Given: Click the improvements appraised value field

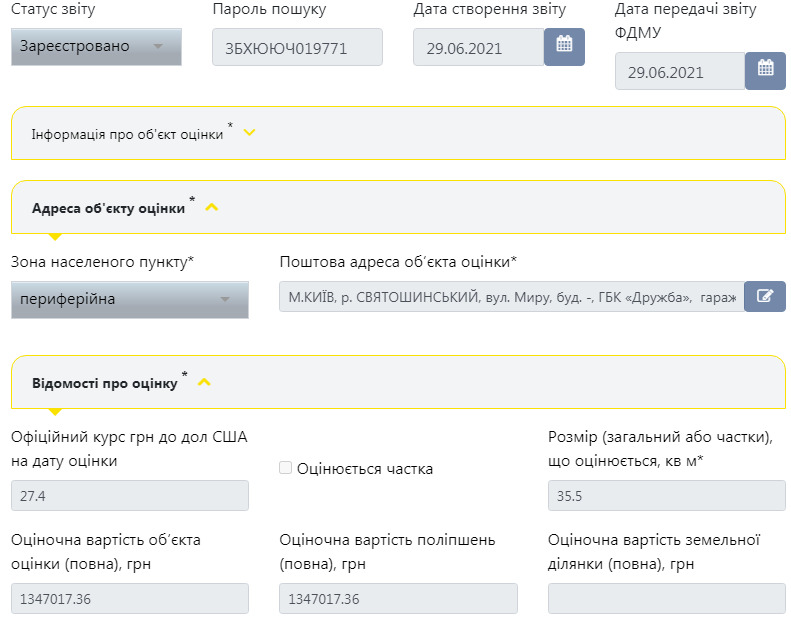Looking at the screenshot, I should [x=398, y=599].
